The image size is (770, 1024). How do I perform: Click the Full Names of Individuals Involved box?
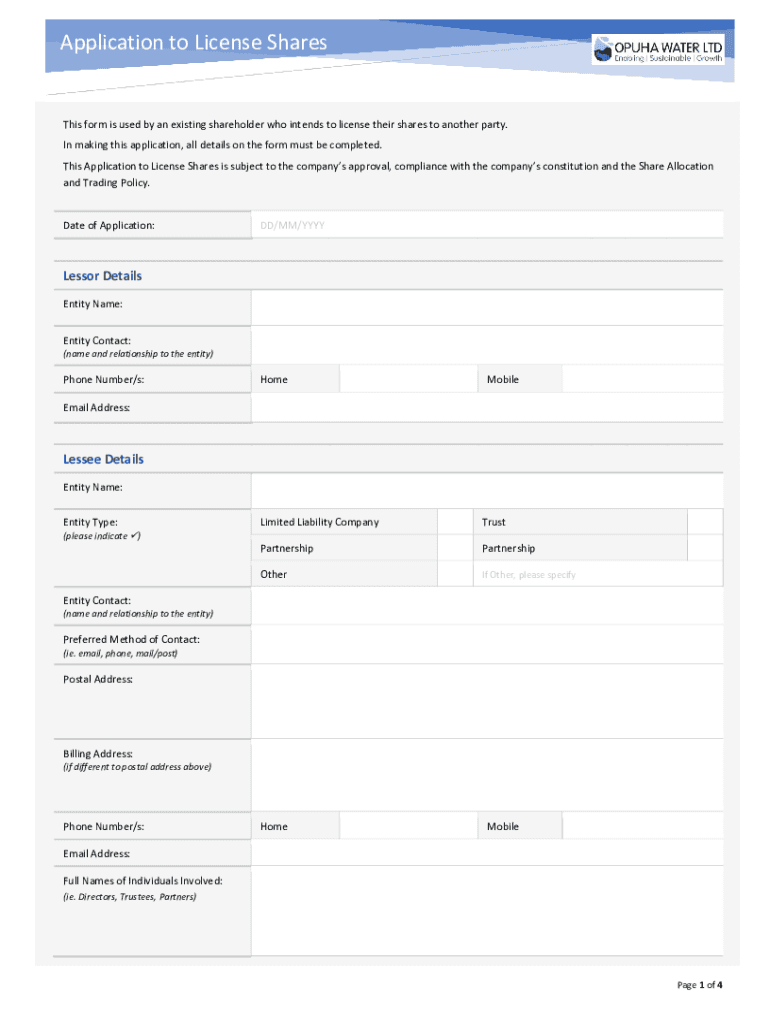coord(486,912)
